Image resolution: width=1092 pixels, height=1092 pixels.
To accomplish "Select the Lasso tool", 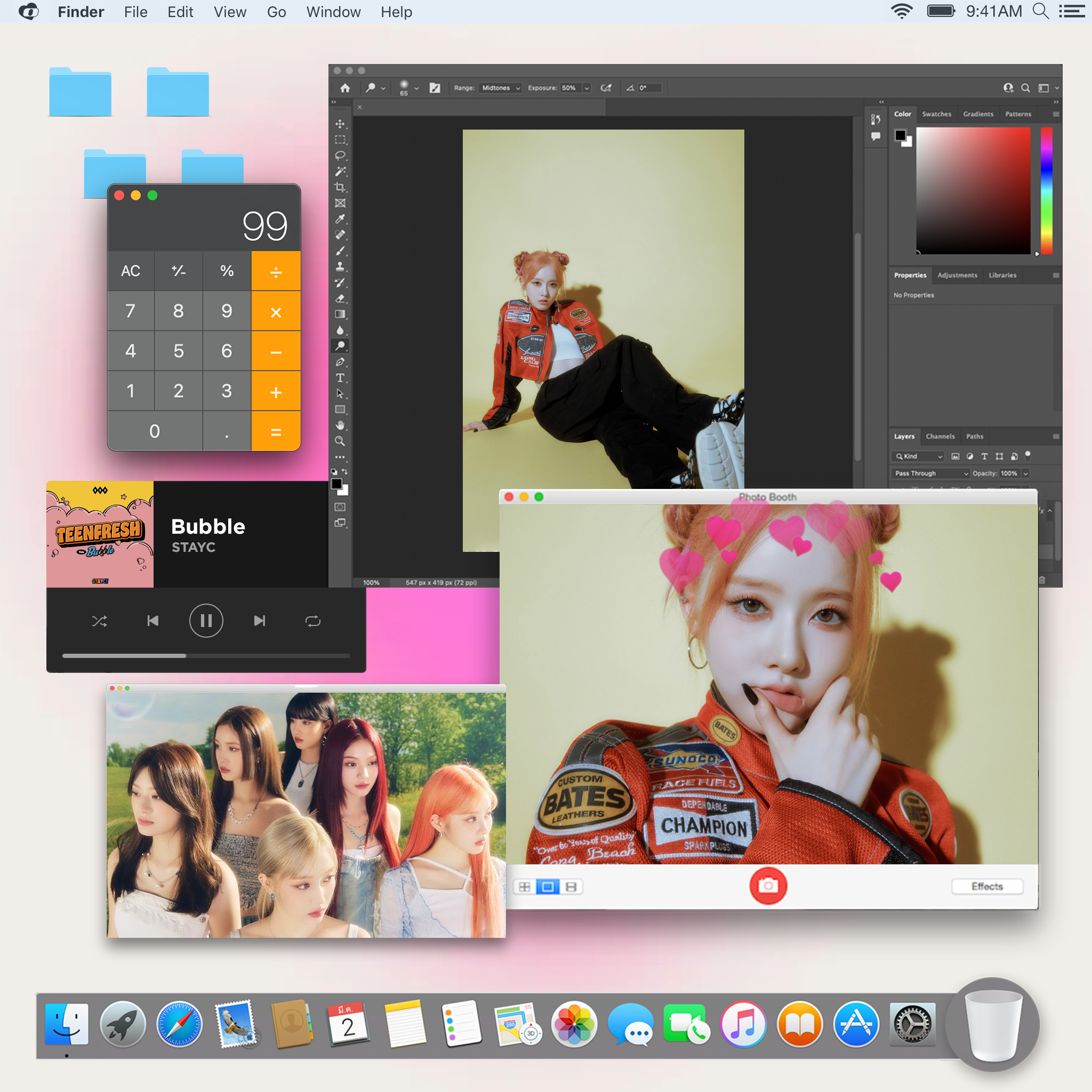I will tap(340, 156).
